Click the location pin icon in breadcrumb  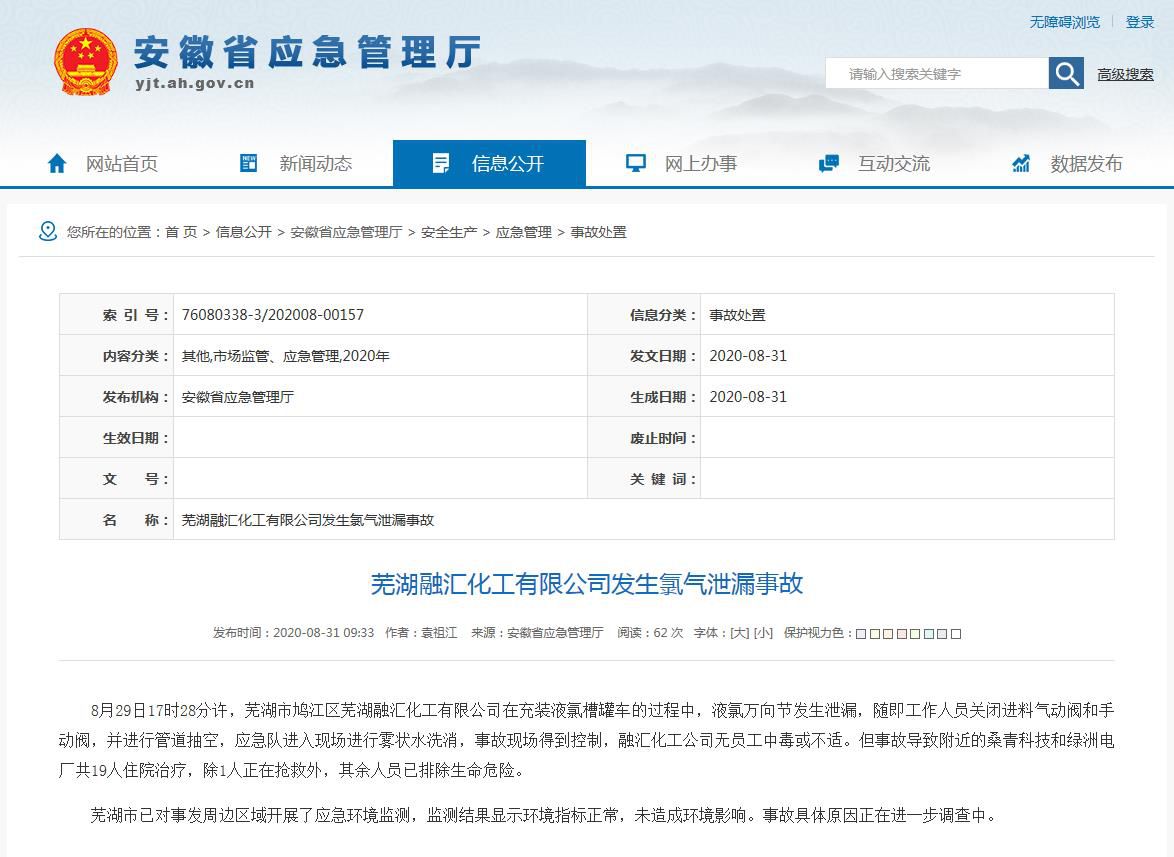[x=47, y=232]
